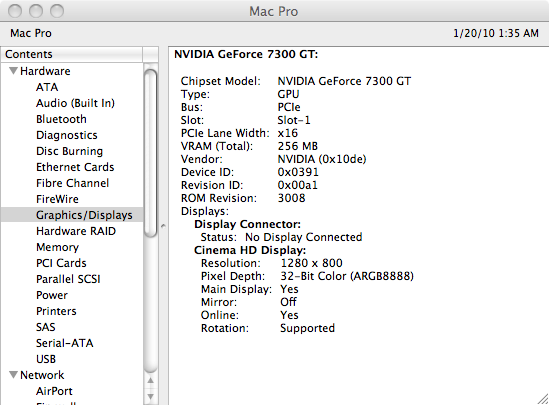Select the SAS entry
The width and height of the screenshot is (549, 405).
(46, 327)
